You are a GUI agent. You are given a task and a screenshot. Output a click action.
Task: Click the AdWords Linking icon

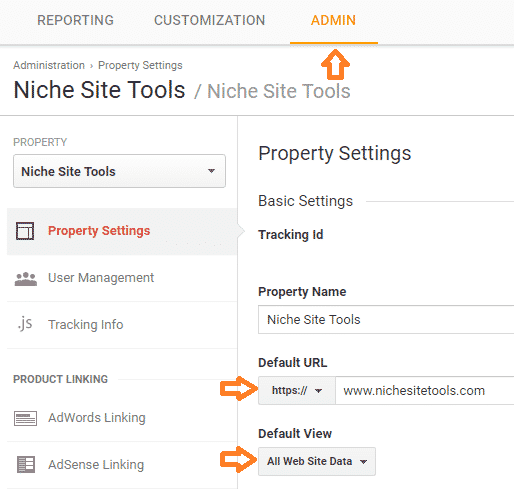[x=25, y=418]
